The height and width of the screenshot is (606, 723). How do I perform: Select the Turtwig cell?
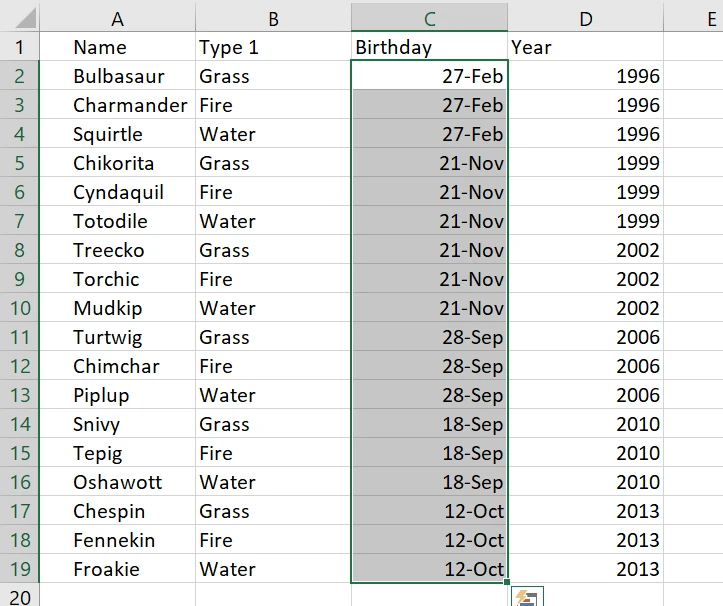click(118, 337)
